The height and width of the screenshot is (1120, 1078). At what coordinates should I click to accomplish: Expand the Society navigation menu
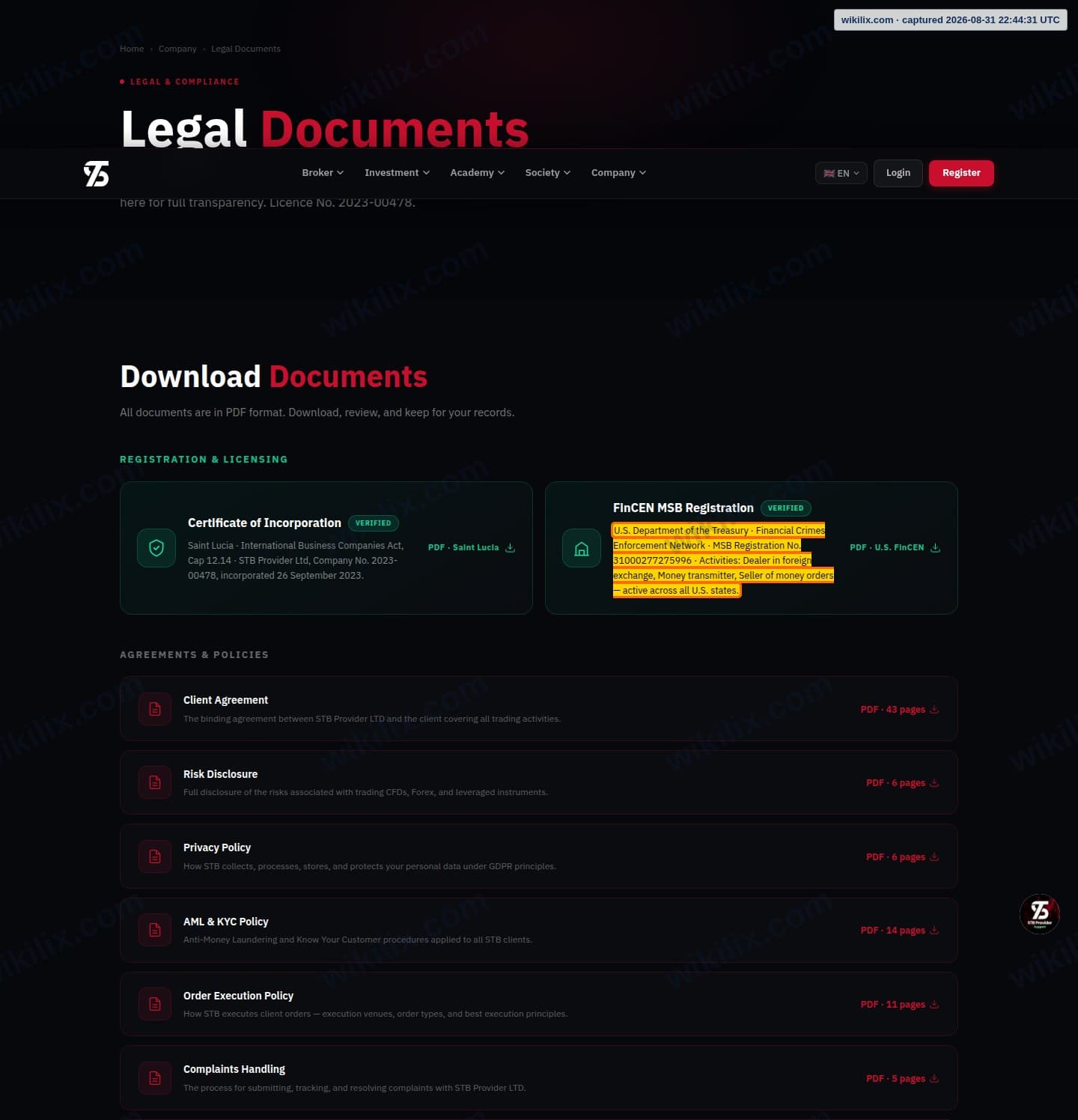548,172
